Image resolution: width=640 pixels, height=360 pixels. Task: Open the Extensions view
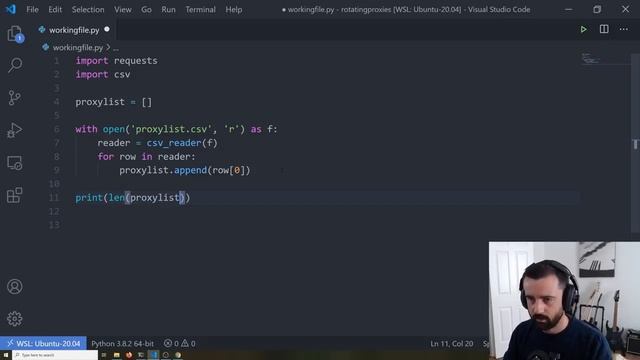click(x=15, y=195)
